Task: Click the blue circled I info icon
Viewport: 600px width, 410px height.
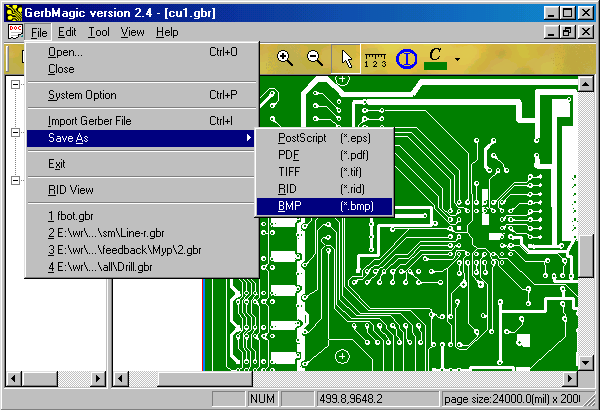Action: (x=406, y=59)
